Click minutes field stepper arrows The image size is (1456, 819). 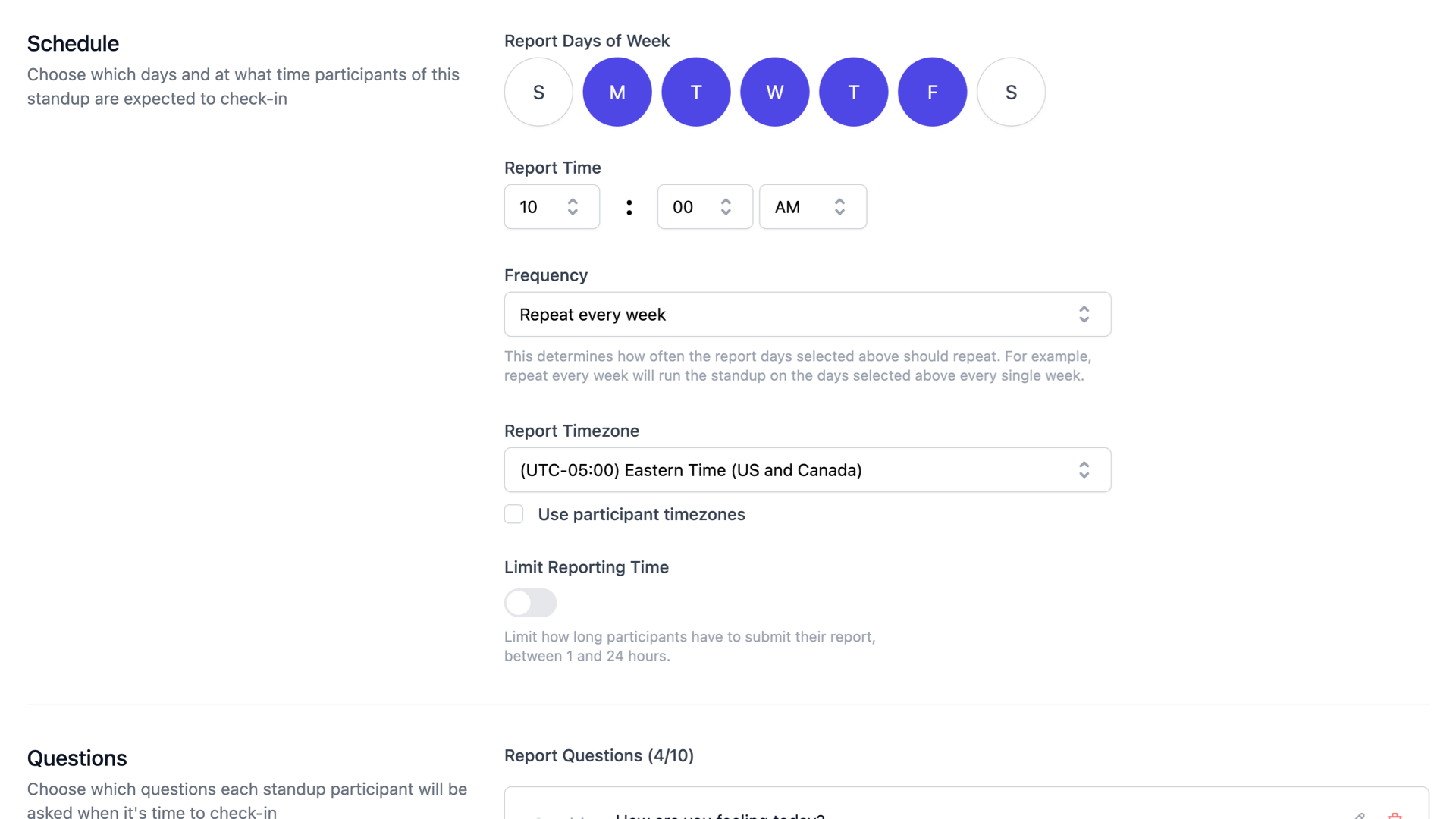pyautogui.click(x=726, y=207)
